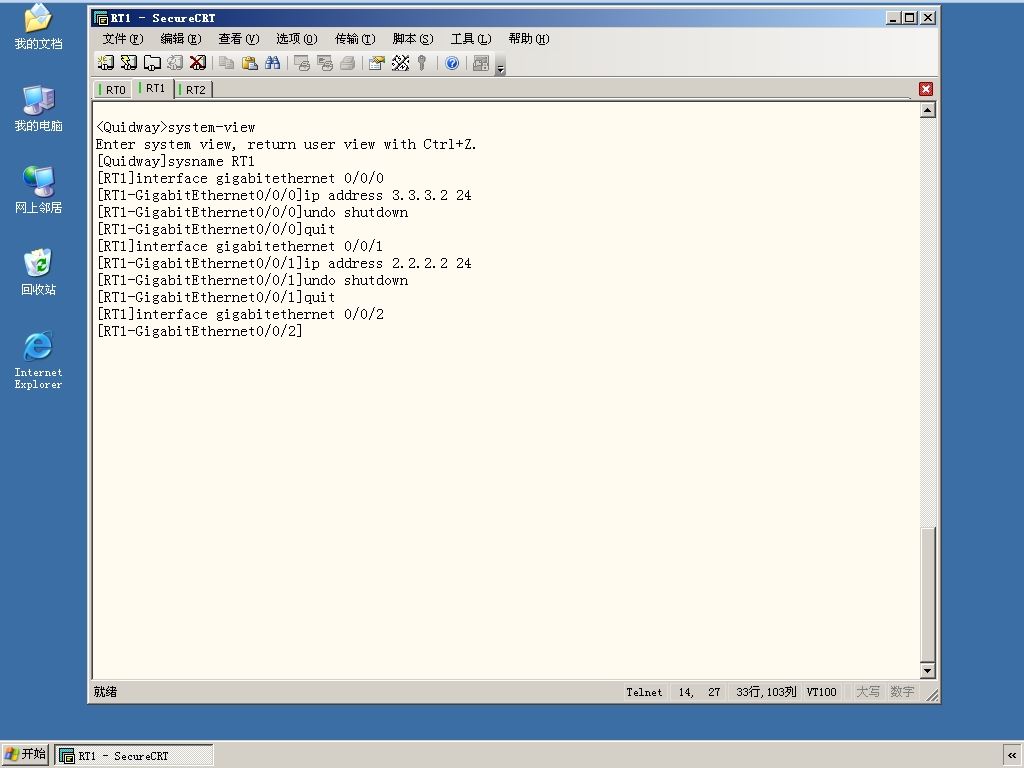This screenshot has width=1024, height=768.
Task: Click the terminal scrollbar up arrow
Action: pos(927,110)
